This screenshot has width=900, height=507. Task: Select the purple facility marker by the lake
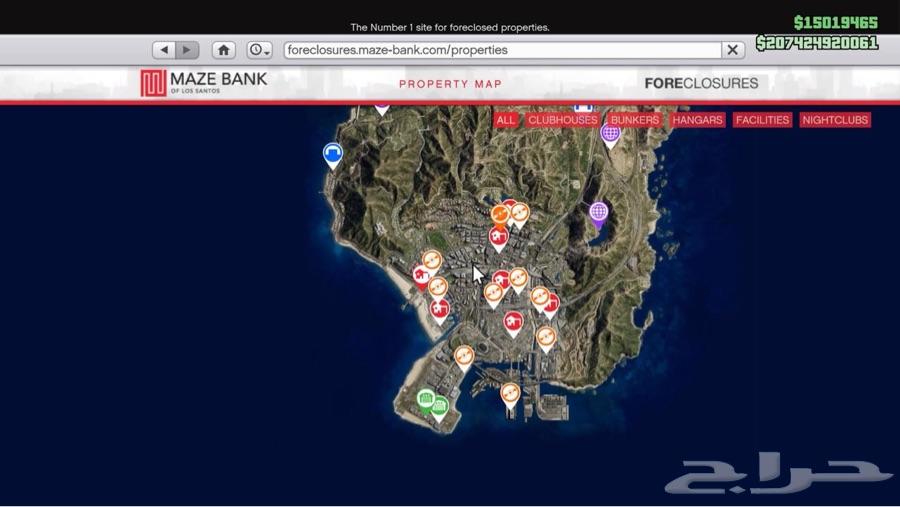(x=598, y=213)
